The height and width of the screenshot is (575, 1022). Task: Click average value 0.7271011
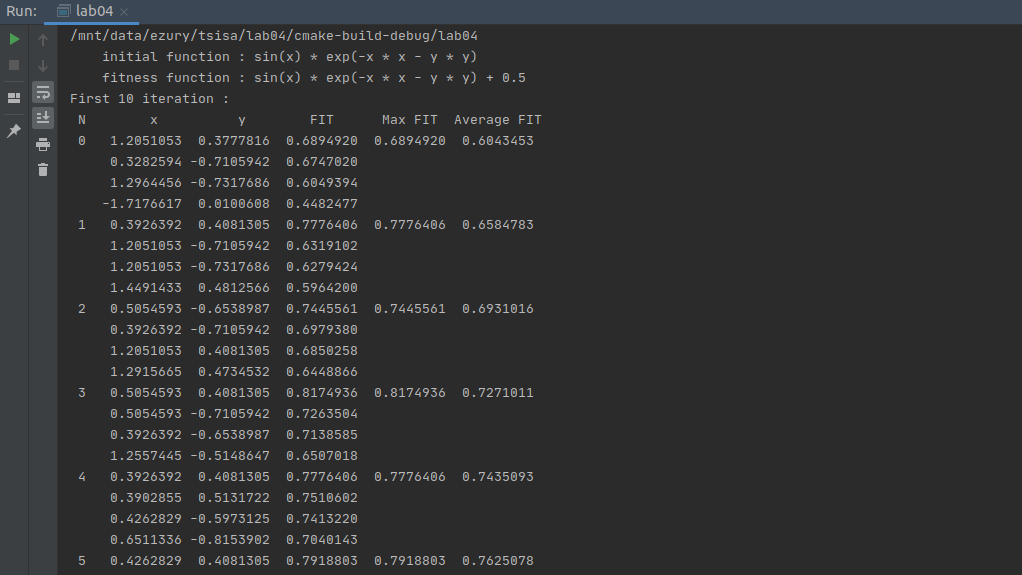click(497, 392)
